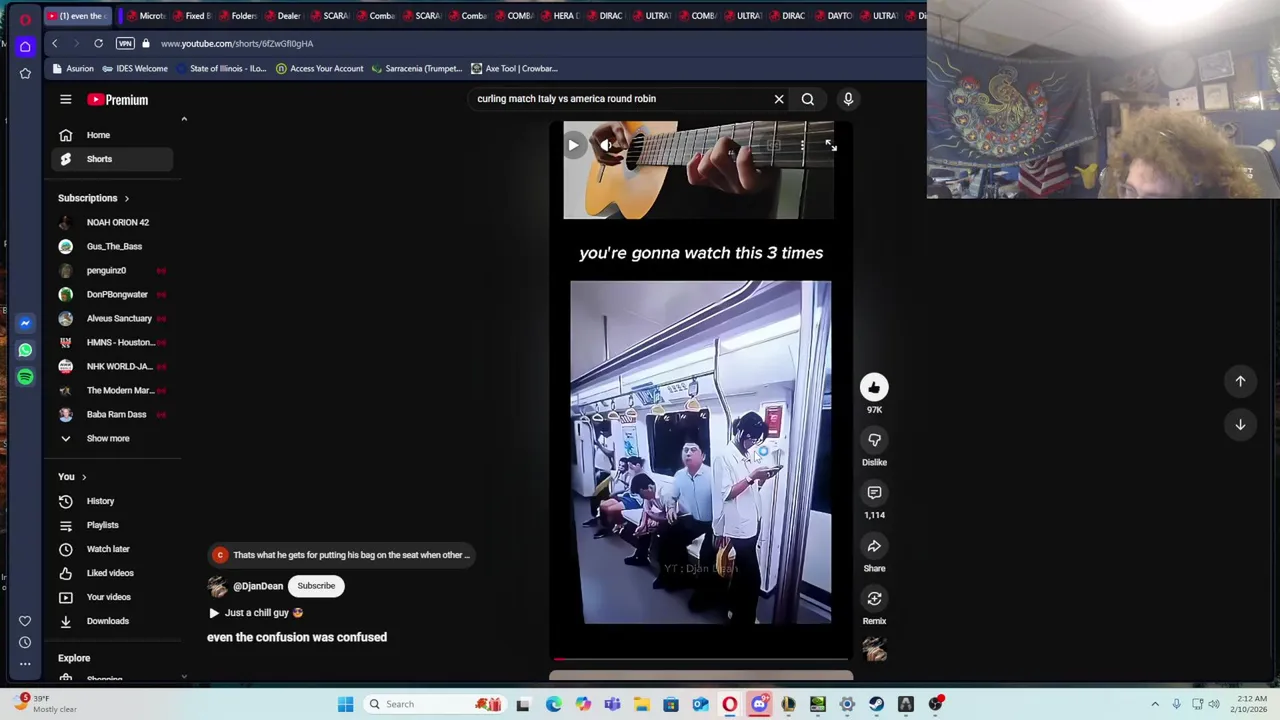This screenshot has width=1280, height=720.
Task: Switch to the Folders browser tab
Action: (x=240, y=16)
